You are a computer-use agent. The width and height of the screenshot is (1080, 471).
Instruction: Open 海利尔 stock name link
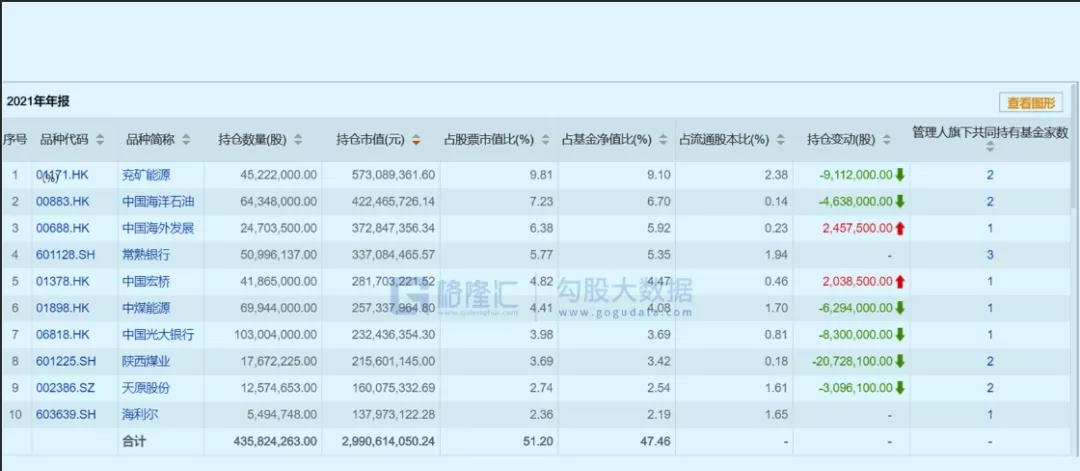click(140, 415)
